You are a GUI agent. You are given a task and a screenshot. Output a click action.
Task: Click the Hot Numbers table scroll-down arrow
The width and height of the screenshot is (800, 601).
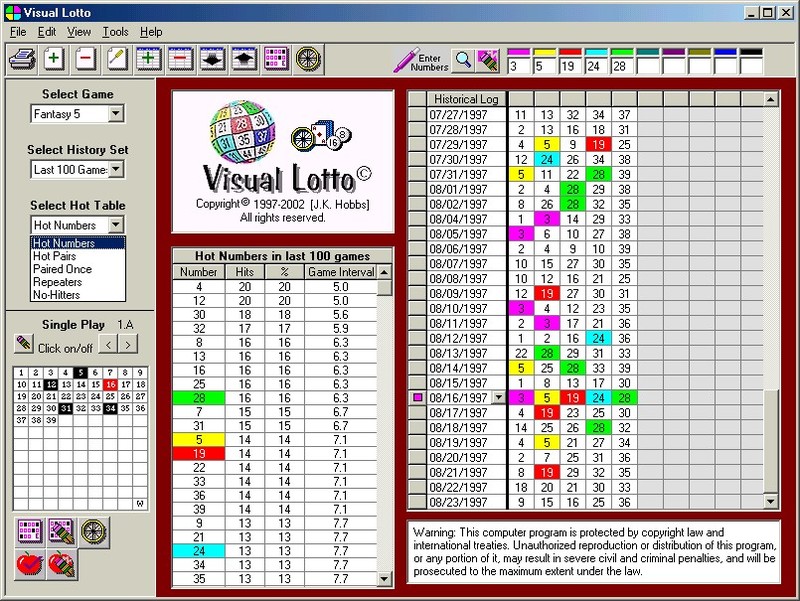[384, 579]
